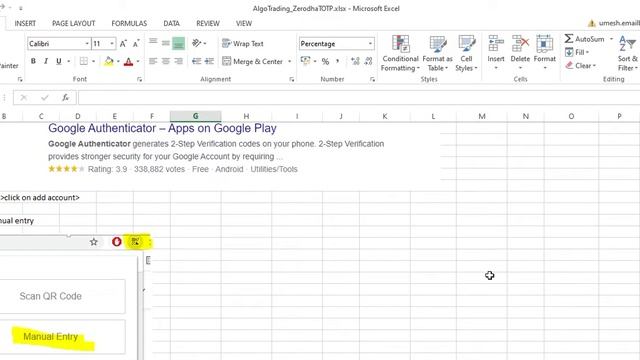This screenshot has width=640, height=360.
Task: Select column G header
Action: [196, 116]
